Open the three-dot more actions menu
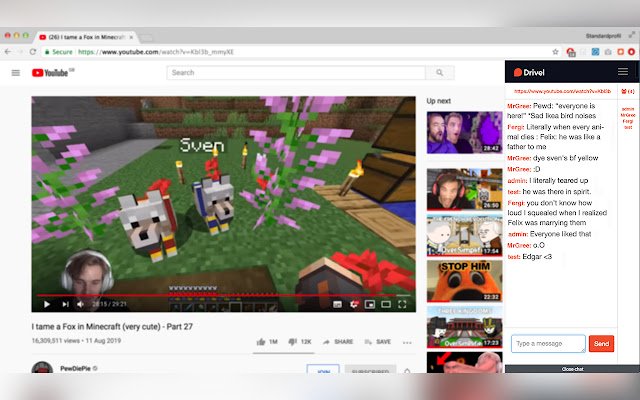Viewport: 640px width, 400px height. point(407,342)
